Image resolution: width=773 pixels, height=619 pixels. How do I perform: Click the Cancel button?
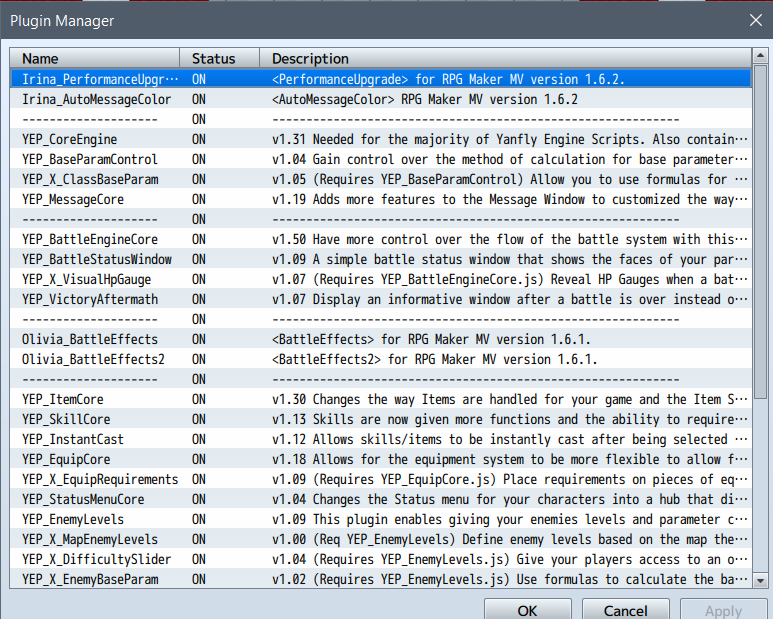(x=626, y=610)
